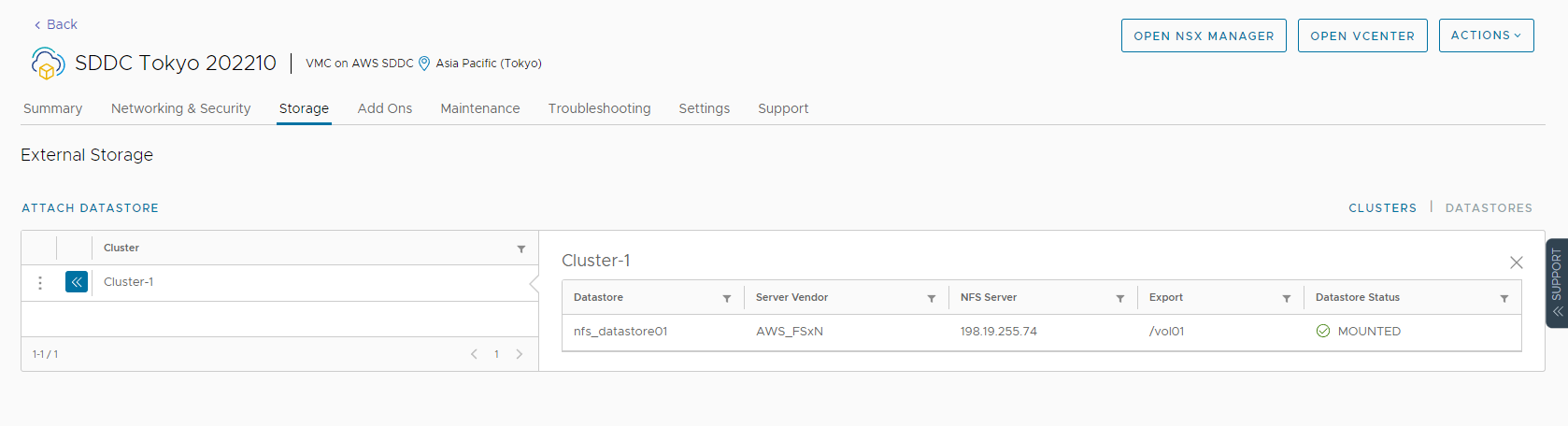Click the SDDC Tokyo 202210 title
The width and height of the screenshot is (1568, 426).
point(176,63)
